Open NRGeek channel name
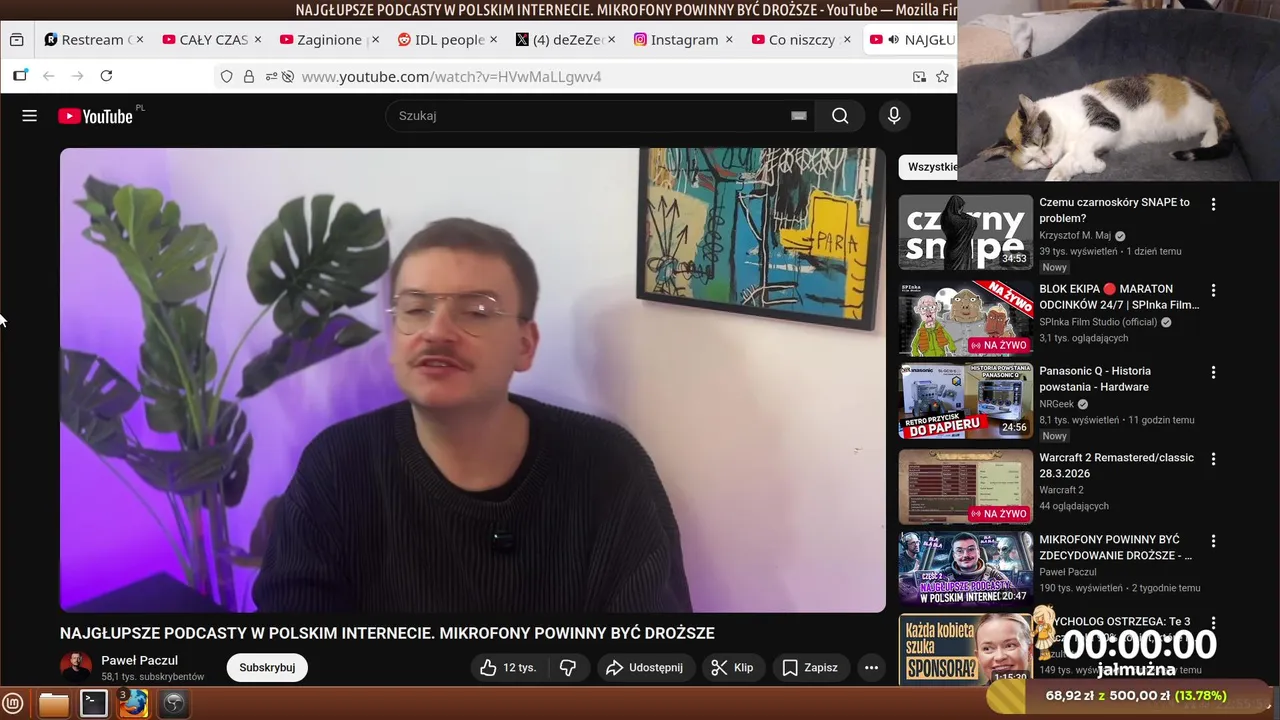 click(x=1056, y=404)
